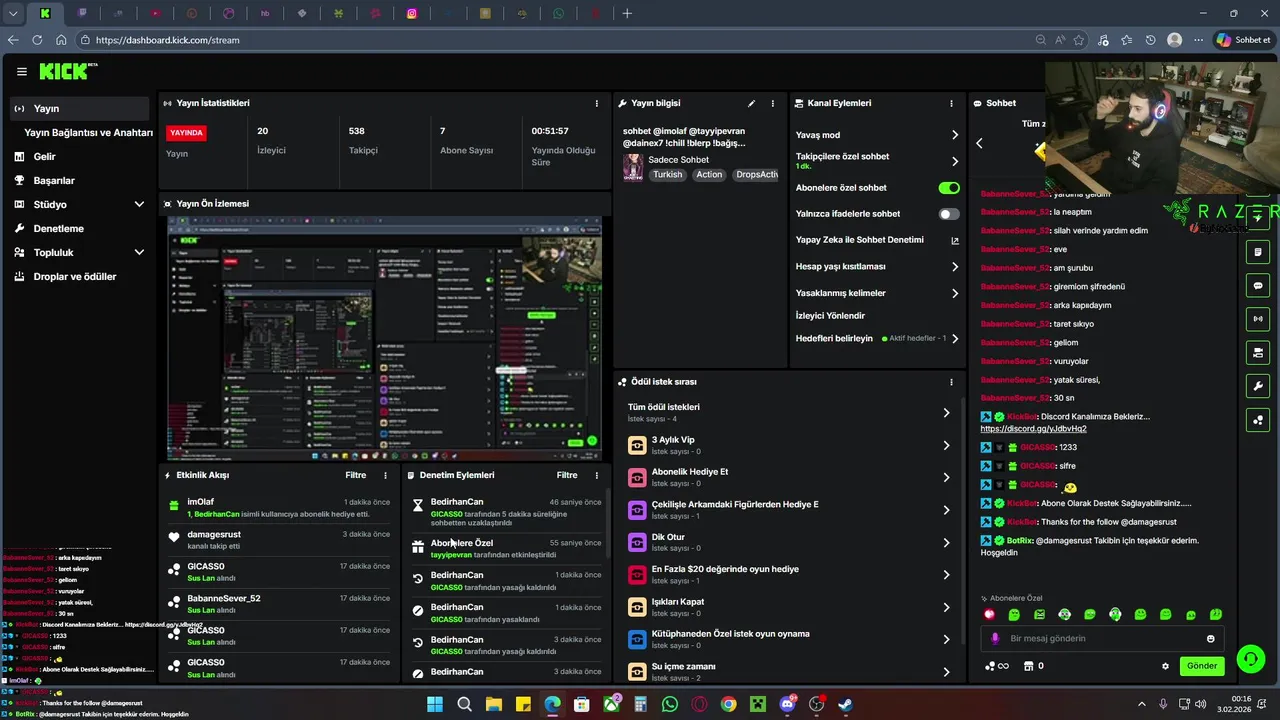This screenshot has height=720, width=1280.
Task: Click the Turkish tag in stream info
Action: pyautogui.click(x=667, y=174)
